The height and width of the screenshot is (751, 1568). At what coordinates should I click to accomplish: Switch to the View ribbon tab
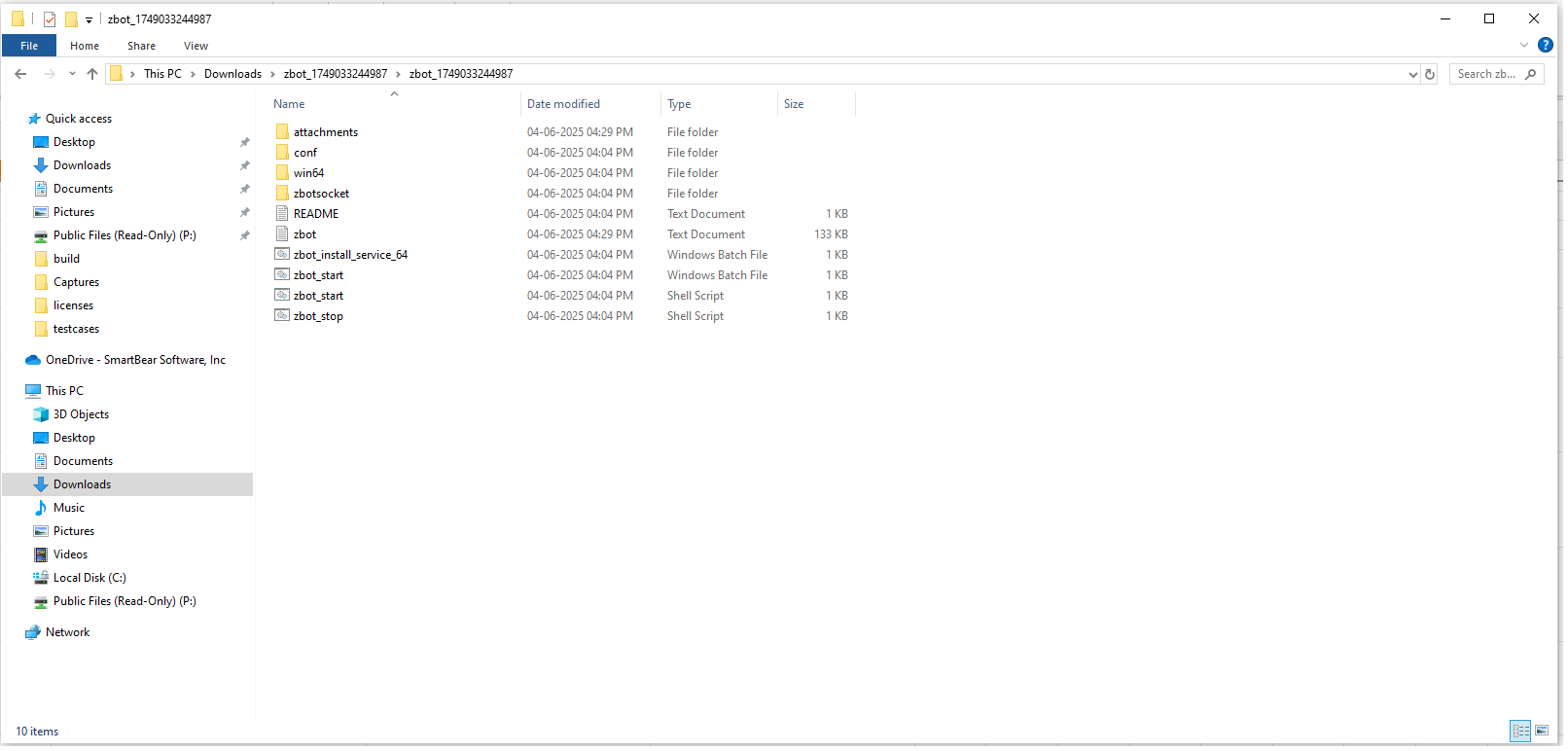tap(196, 46)
